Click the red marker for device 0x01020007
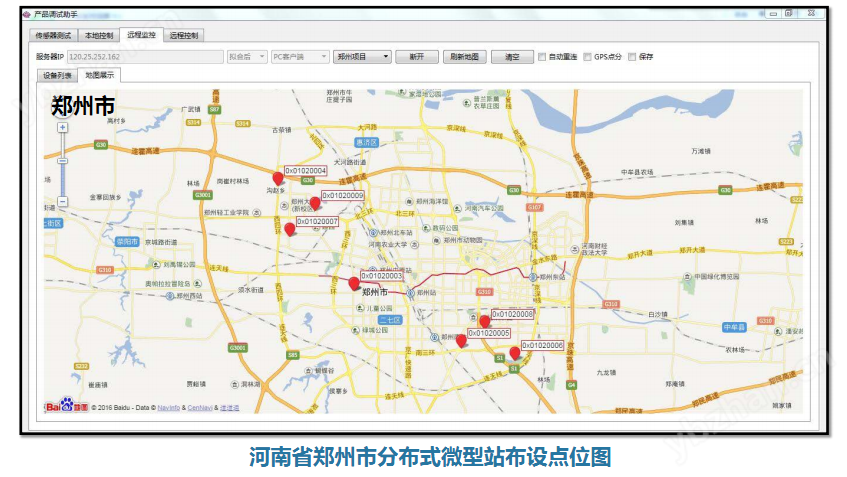 (290, 229)
